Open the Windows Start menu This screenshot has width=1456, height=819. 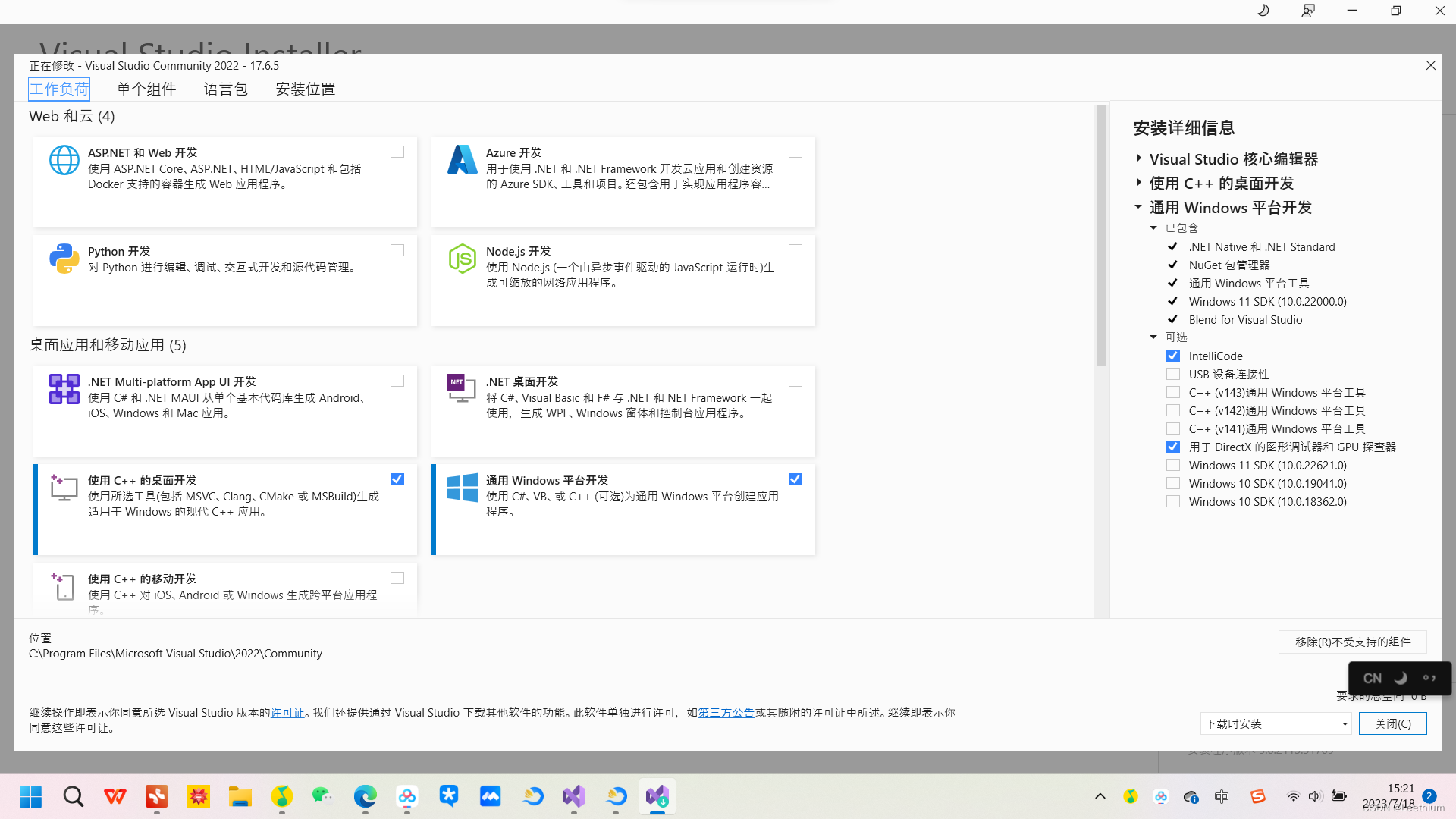point(31,796)
